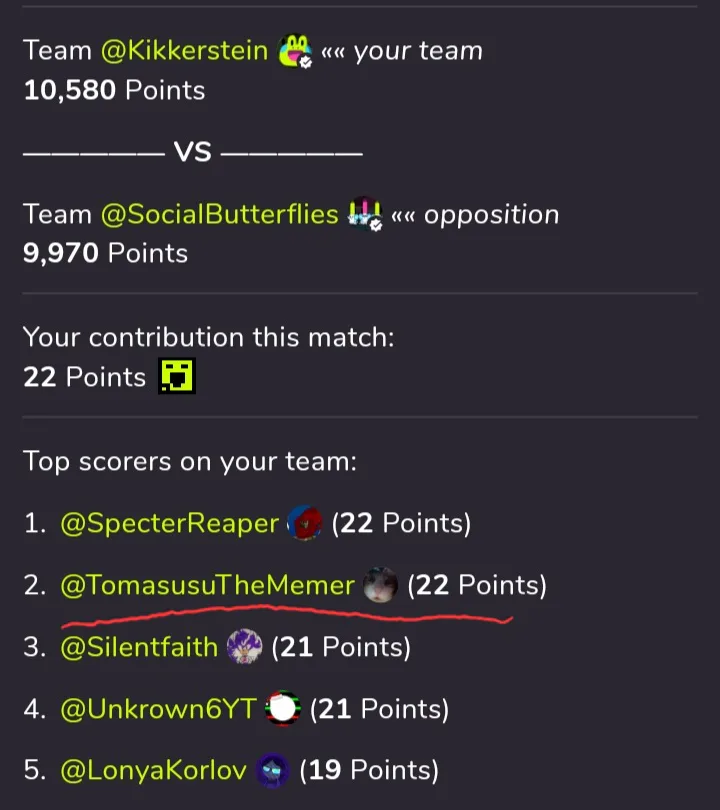Click SpecterReaper's round avatar icon
Screen dimensions: 720x810
pos(305,523)
